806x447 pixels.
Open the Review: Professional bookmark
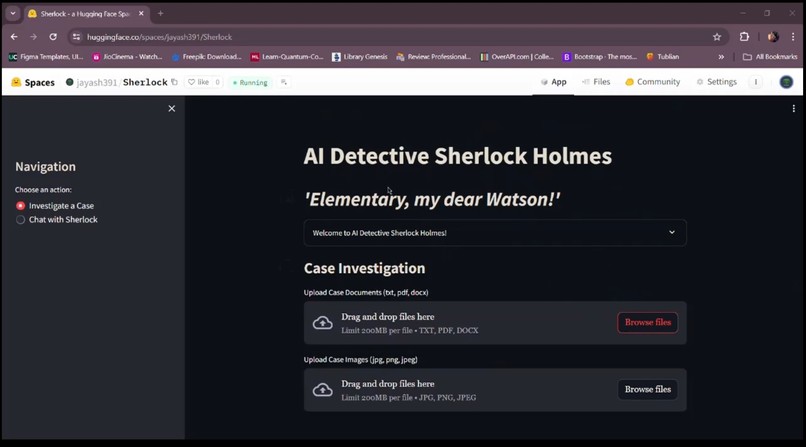(434, 57)
